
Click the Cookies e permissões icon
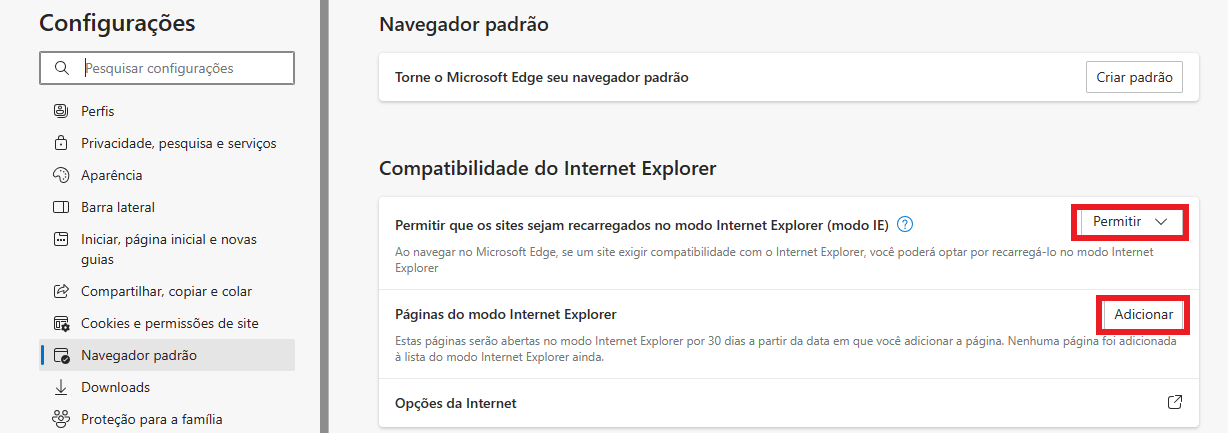click(61, 323)
